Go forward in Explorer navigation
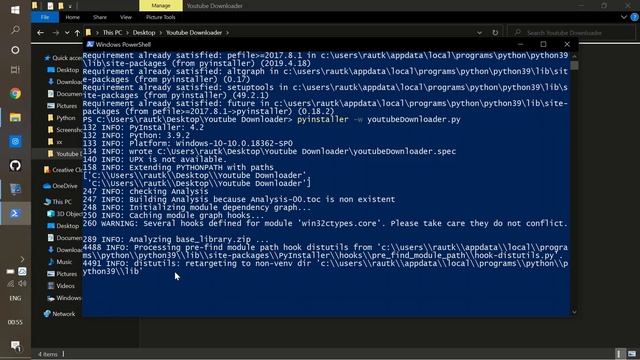 tap(55, 33)
